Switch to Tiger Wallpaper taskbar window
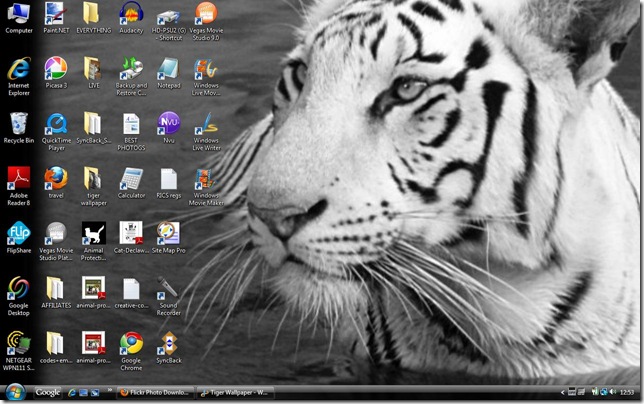Screen dimensions: 644x404 coord(235,393)
